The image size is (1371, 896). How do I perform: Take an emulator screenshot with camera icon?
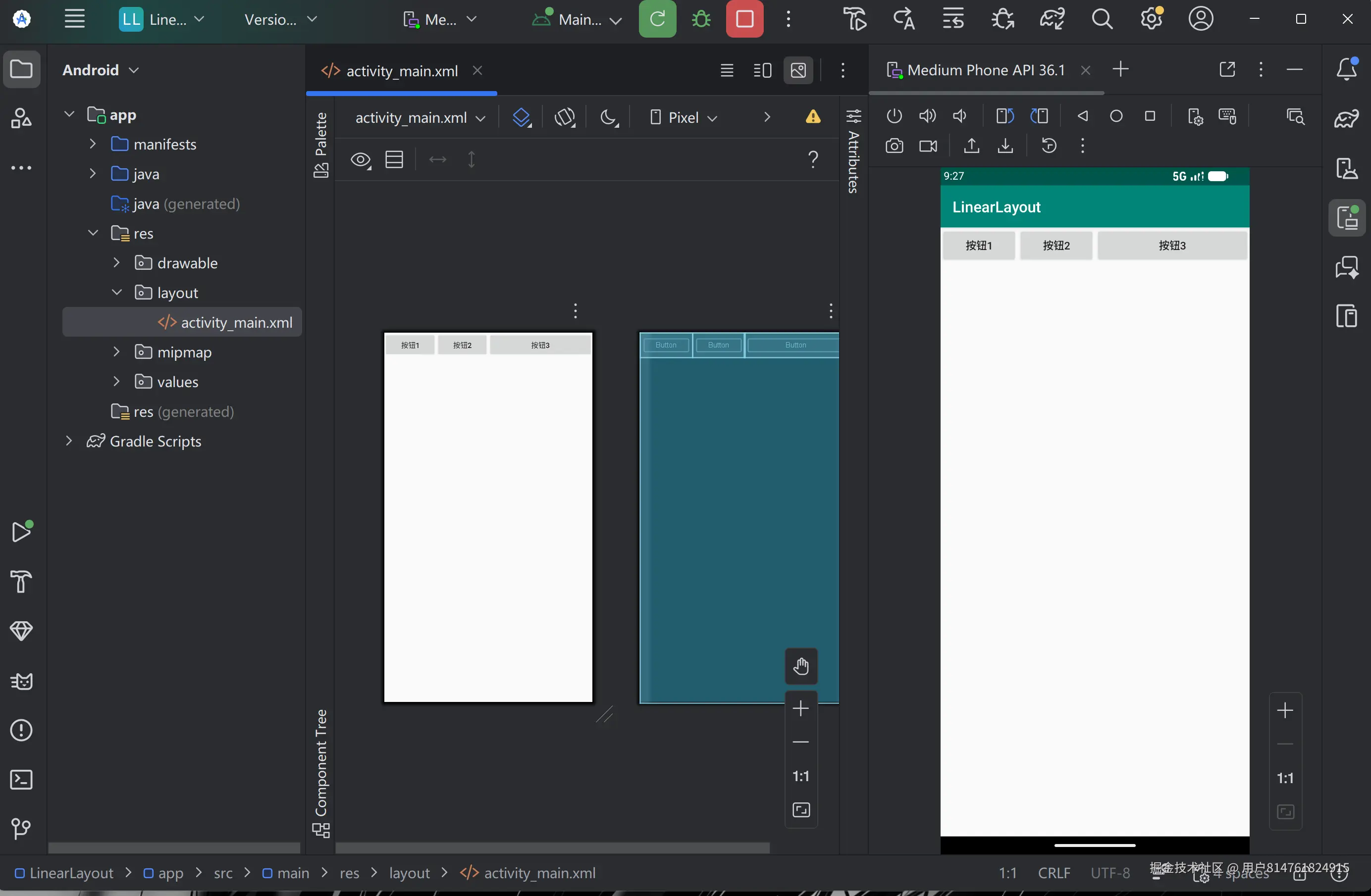(894, 146)
